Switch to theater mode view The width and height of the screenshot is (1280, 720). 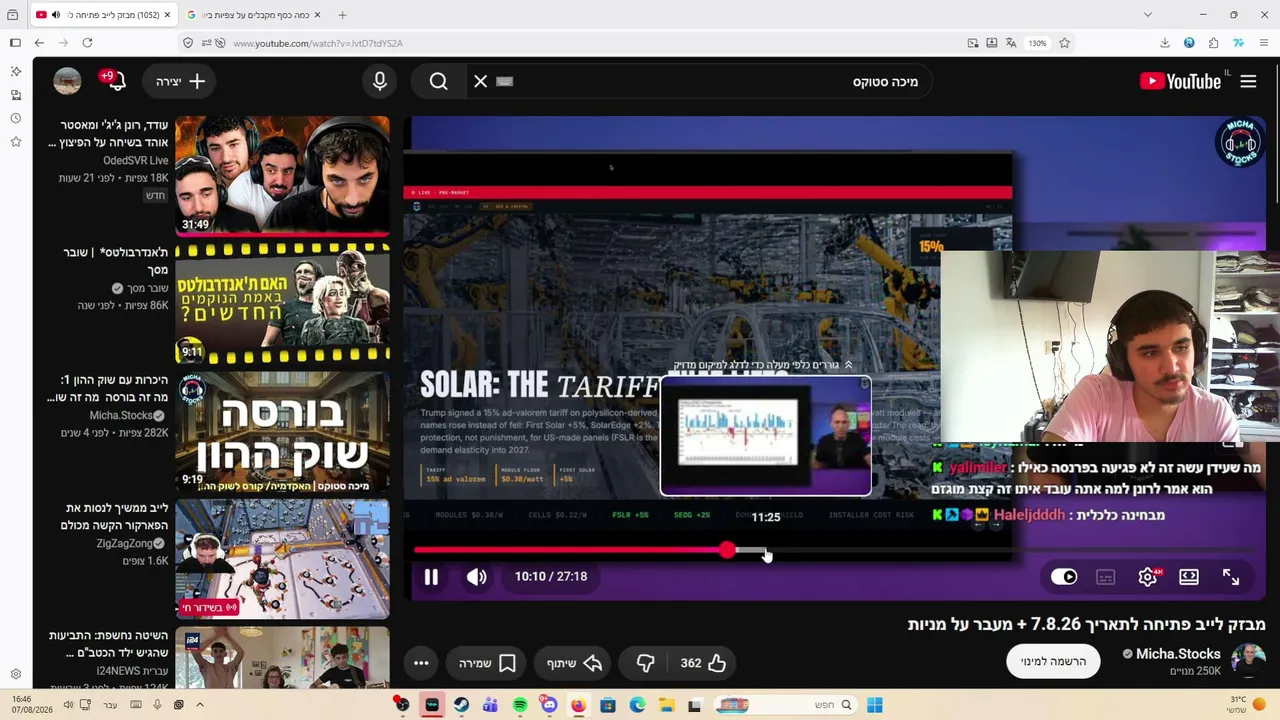1189,577
